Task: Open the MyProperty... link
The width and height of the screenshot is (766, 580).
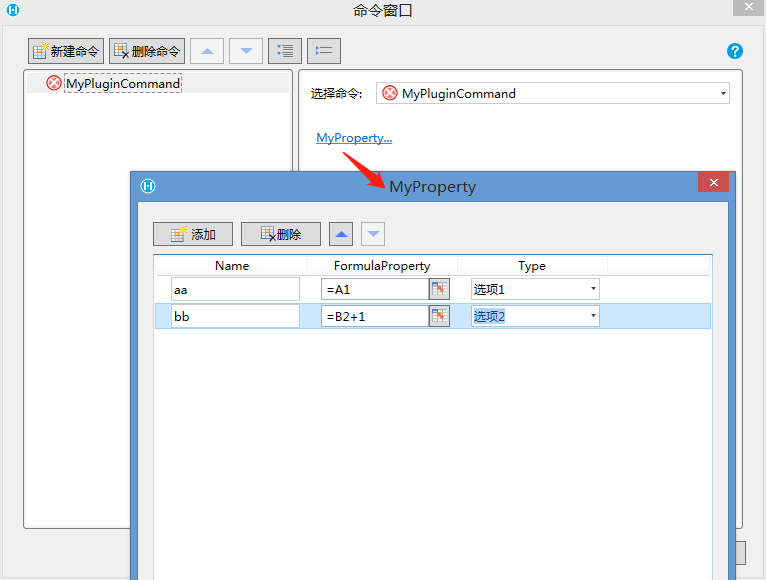Action: [354, 138]
